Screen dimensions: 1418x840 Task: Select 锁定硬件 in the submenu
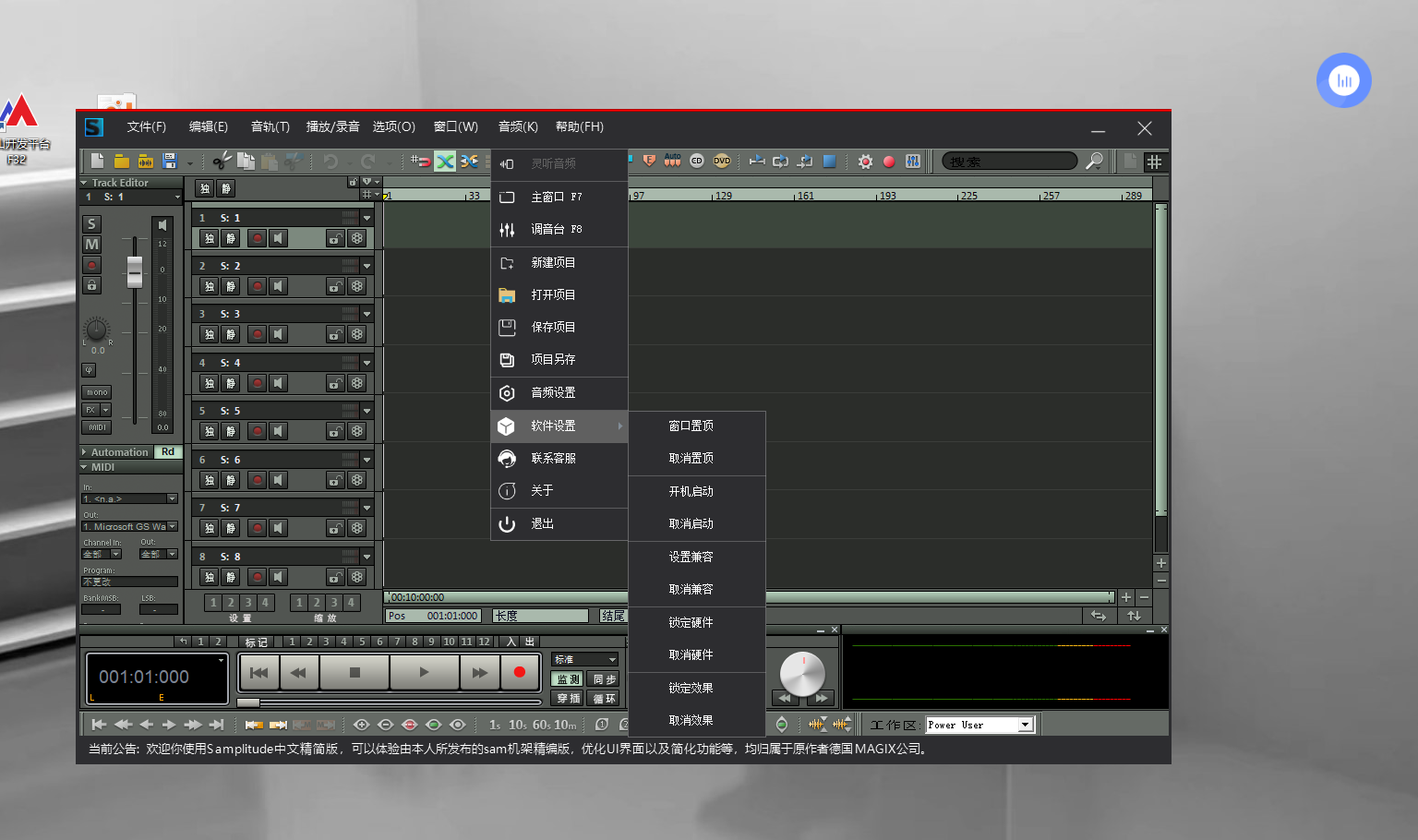(x=697, y=622)
